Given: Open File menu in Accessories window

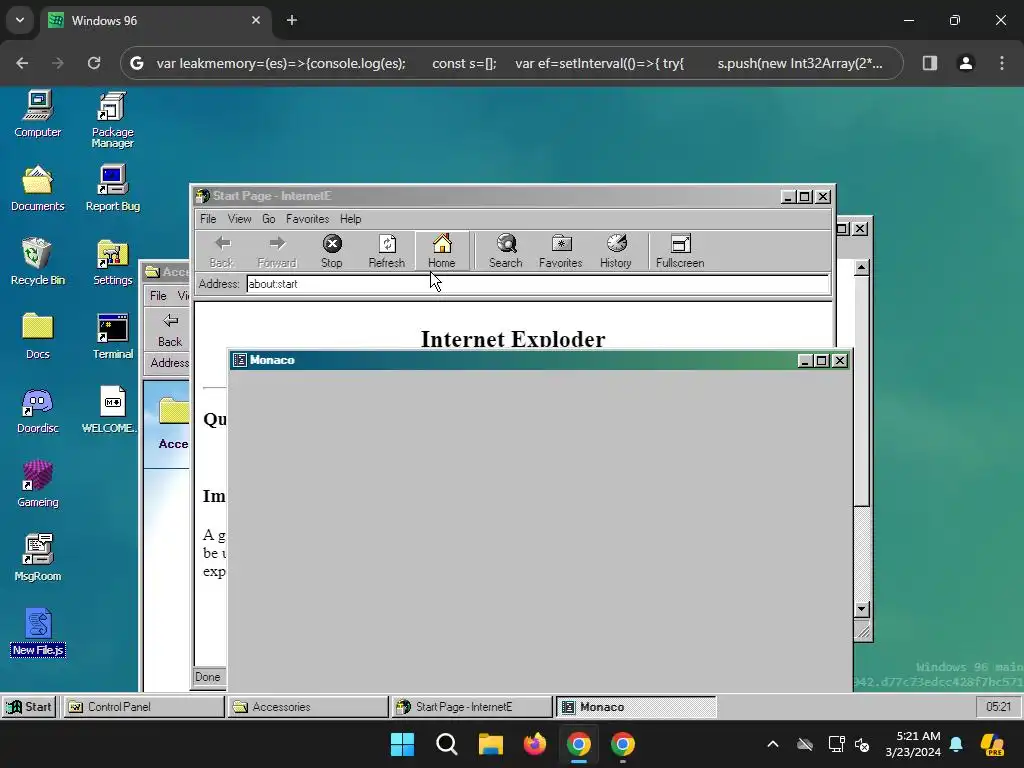Looking at the screenshot, I should (158, 296).
